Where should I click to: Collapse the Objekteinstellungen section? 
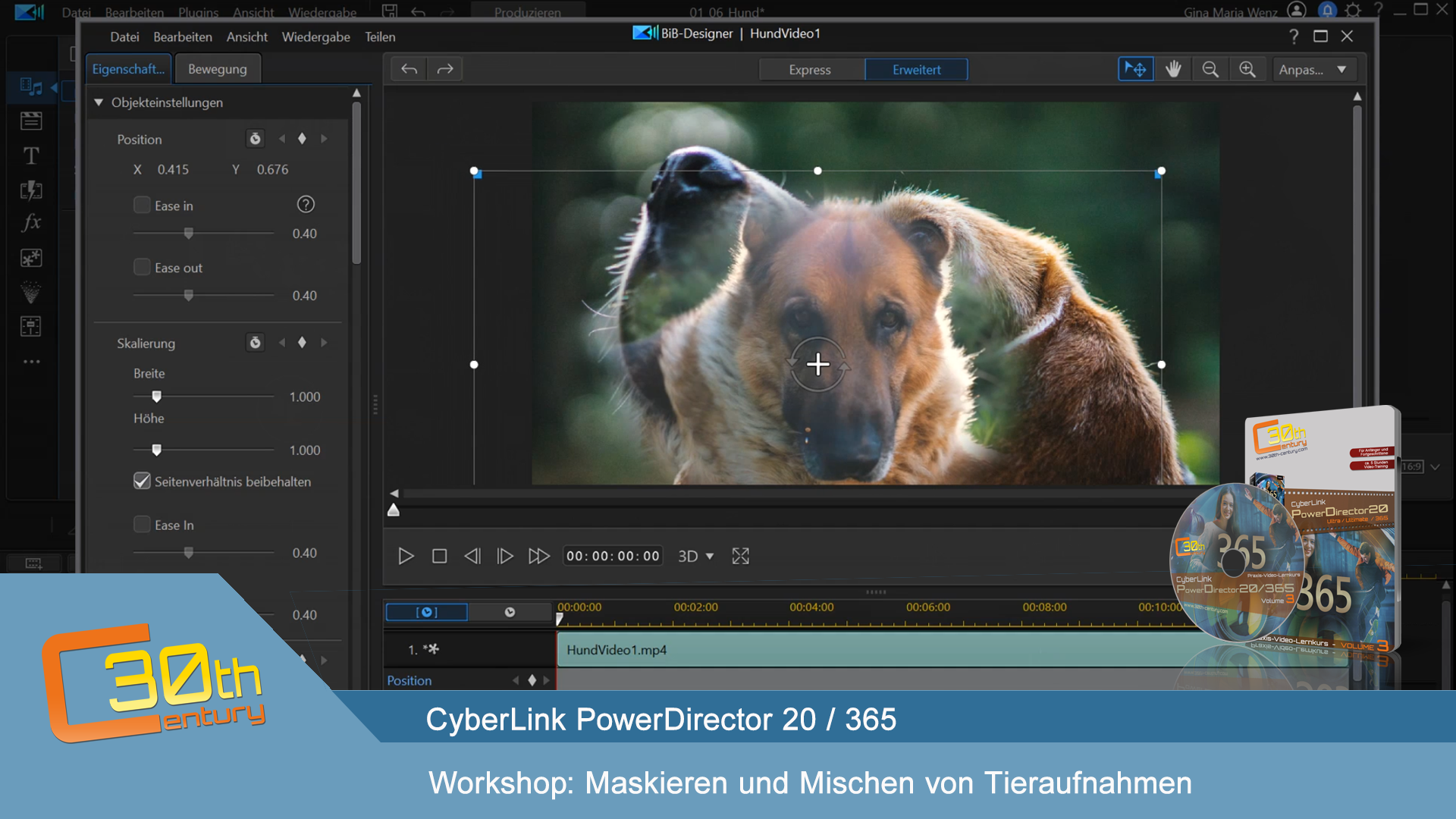click(x=98, y=102)
